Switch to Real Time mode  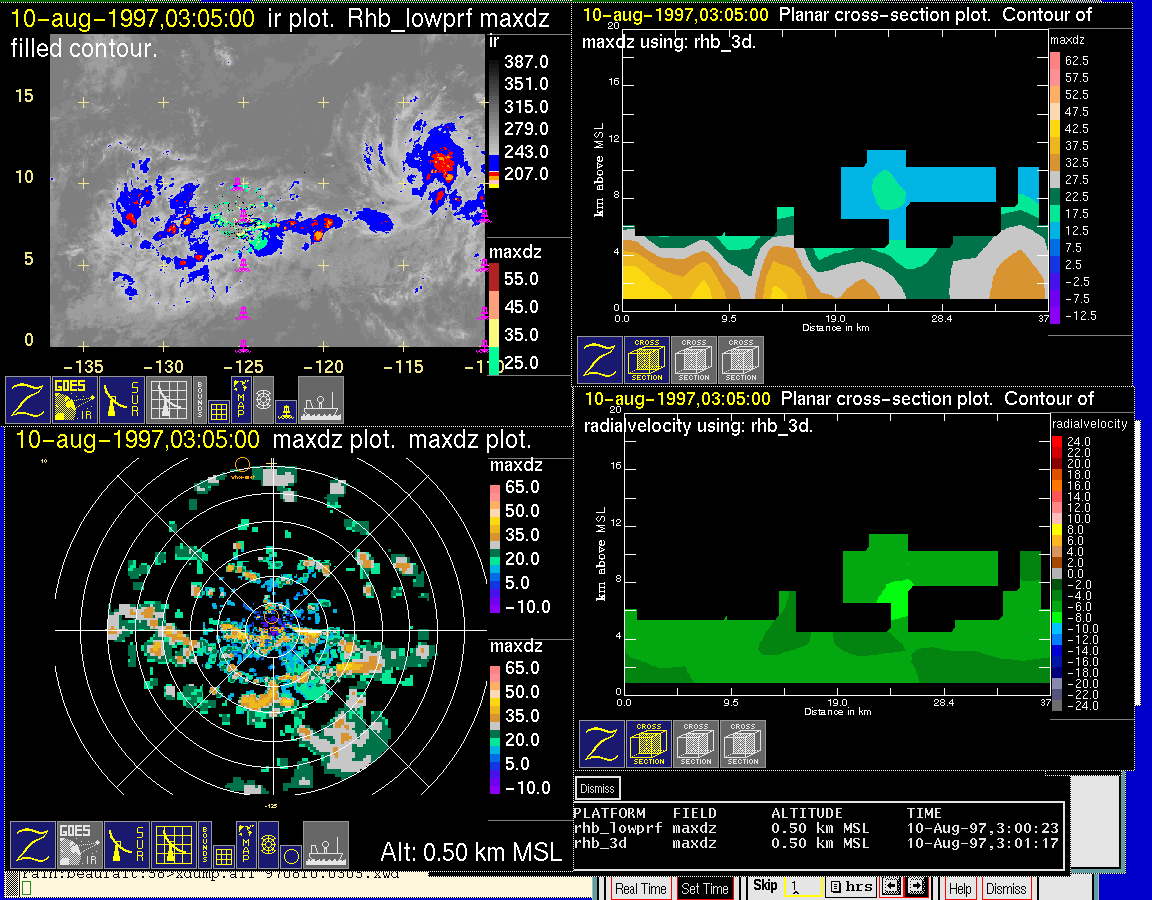tap(640, 889)
